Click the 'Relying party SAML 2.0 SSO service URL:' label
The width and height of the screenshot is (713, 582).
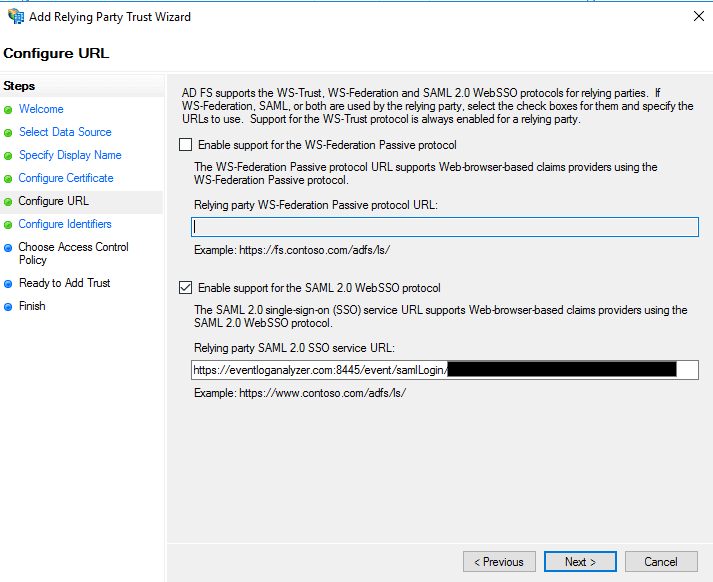[294, 348]
